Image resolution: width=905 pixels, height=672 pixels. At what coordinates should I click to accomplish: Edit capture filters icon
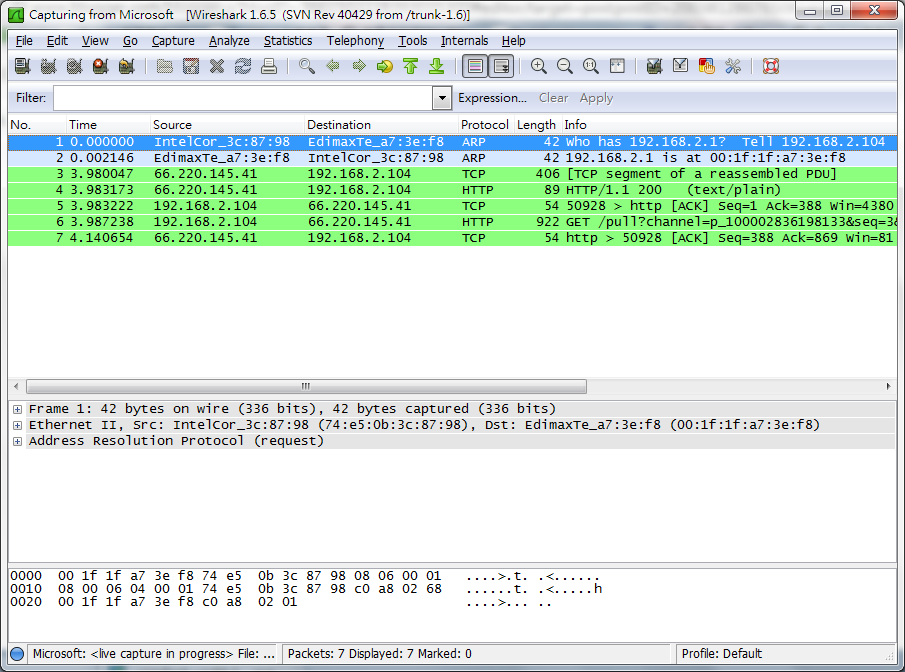[655, 66]
